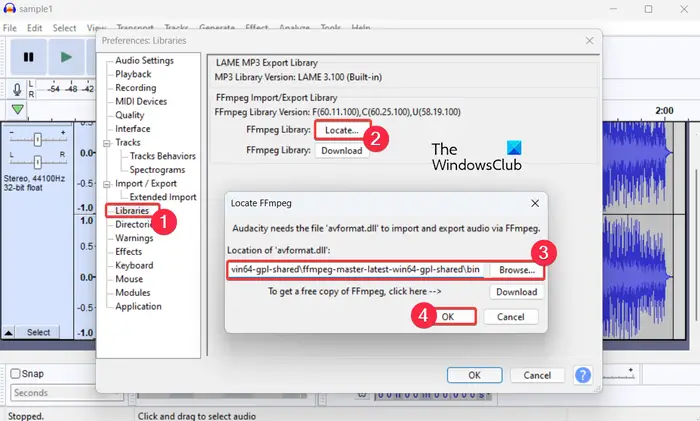700x421 pixels.
Task: Click the 2:00 mark on timeline ruler
Action: coord(664,111)
